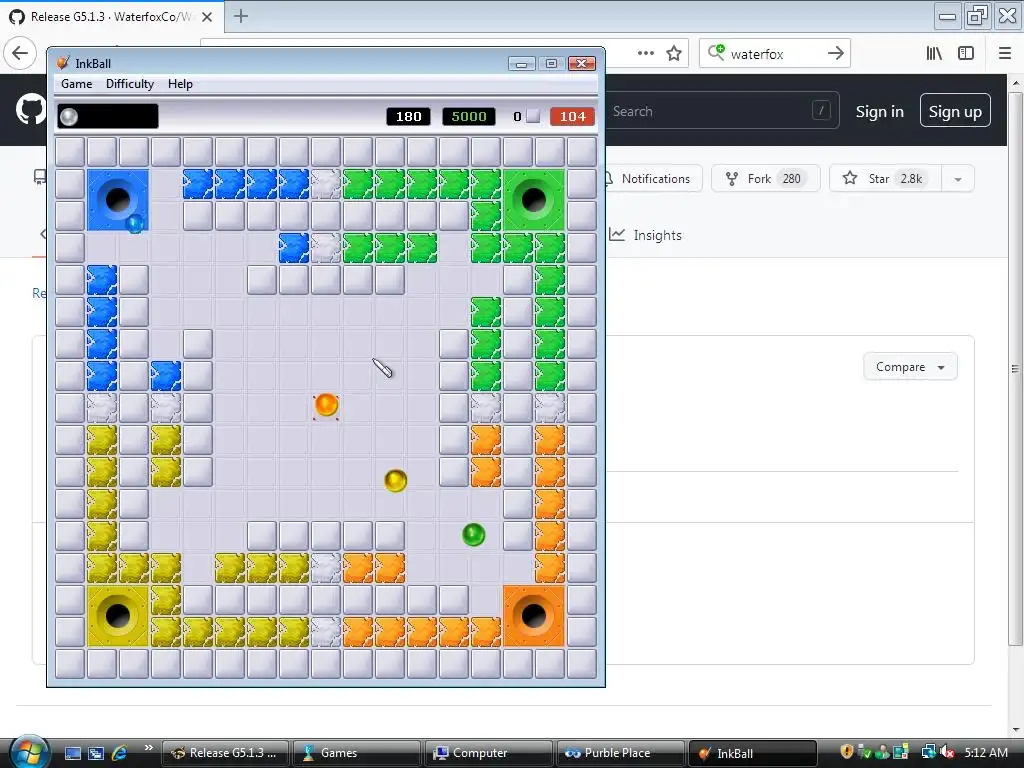Click the orange ball on the board

coord(326,405)
